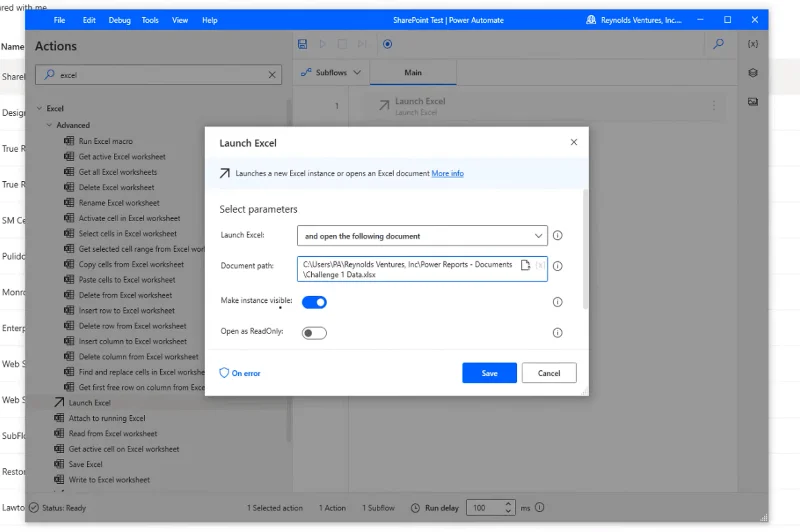Image resolution: width=800 pixels, height=532 pixels.
Task: Click the Write to Excel worksheet icon
Action: coord(59,479)
